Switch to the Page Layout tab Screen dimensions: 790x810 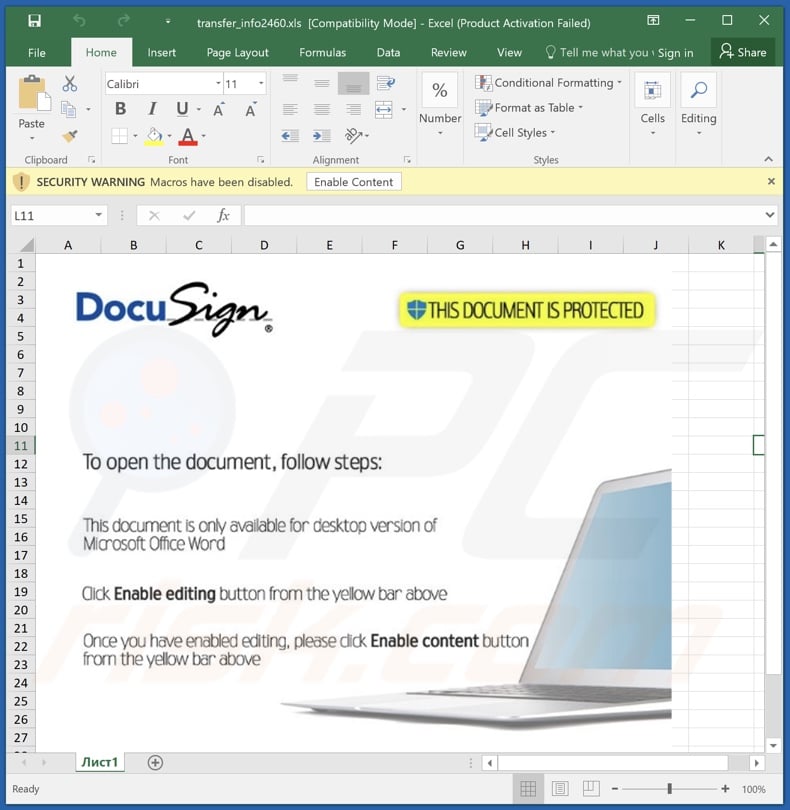(x=237, y=53)
